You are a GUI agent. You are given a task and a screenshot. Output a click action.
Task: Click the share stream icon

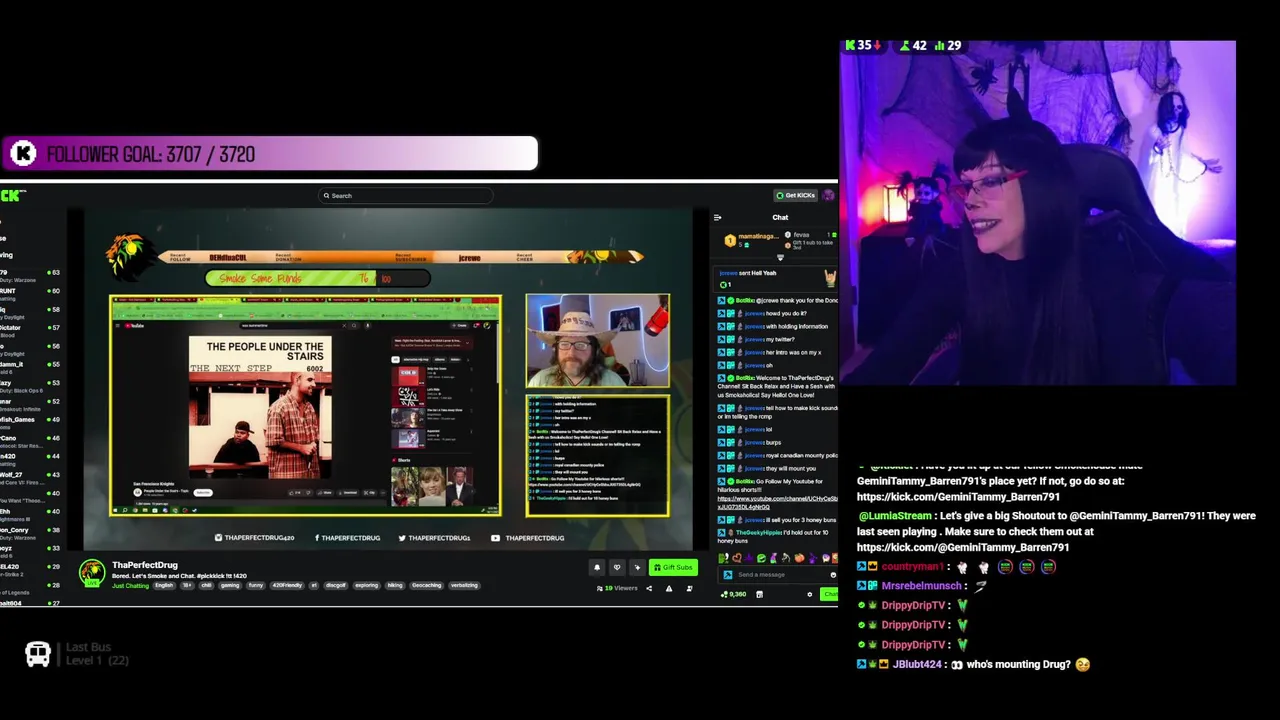649,588
